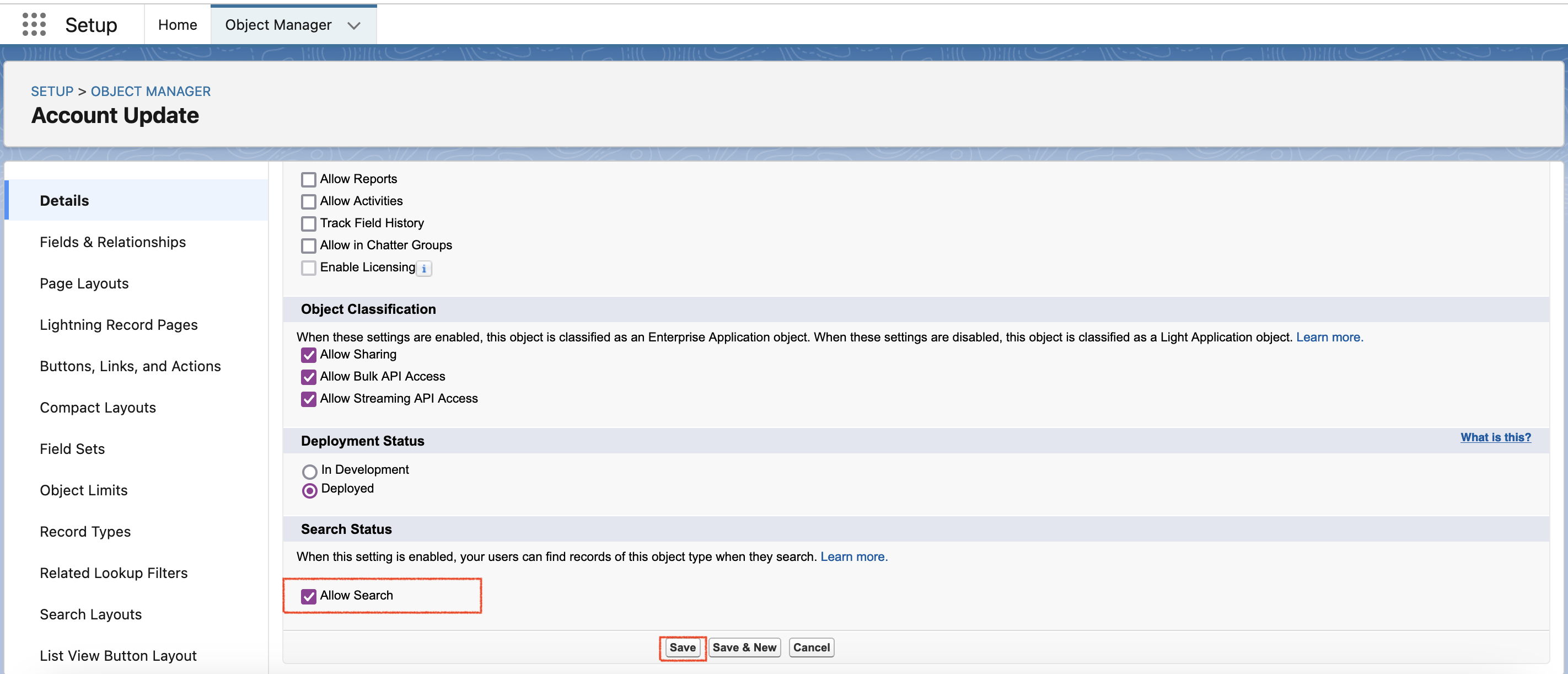The width and height of the screenshot is (1568, 674).
Task: Expand the Object Manager tab chevron
Action: coord(353,25)
